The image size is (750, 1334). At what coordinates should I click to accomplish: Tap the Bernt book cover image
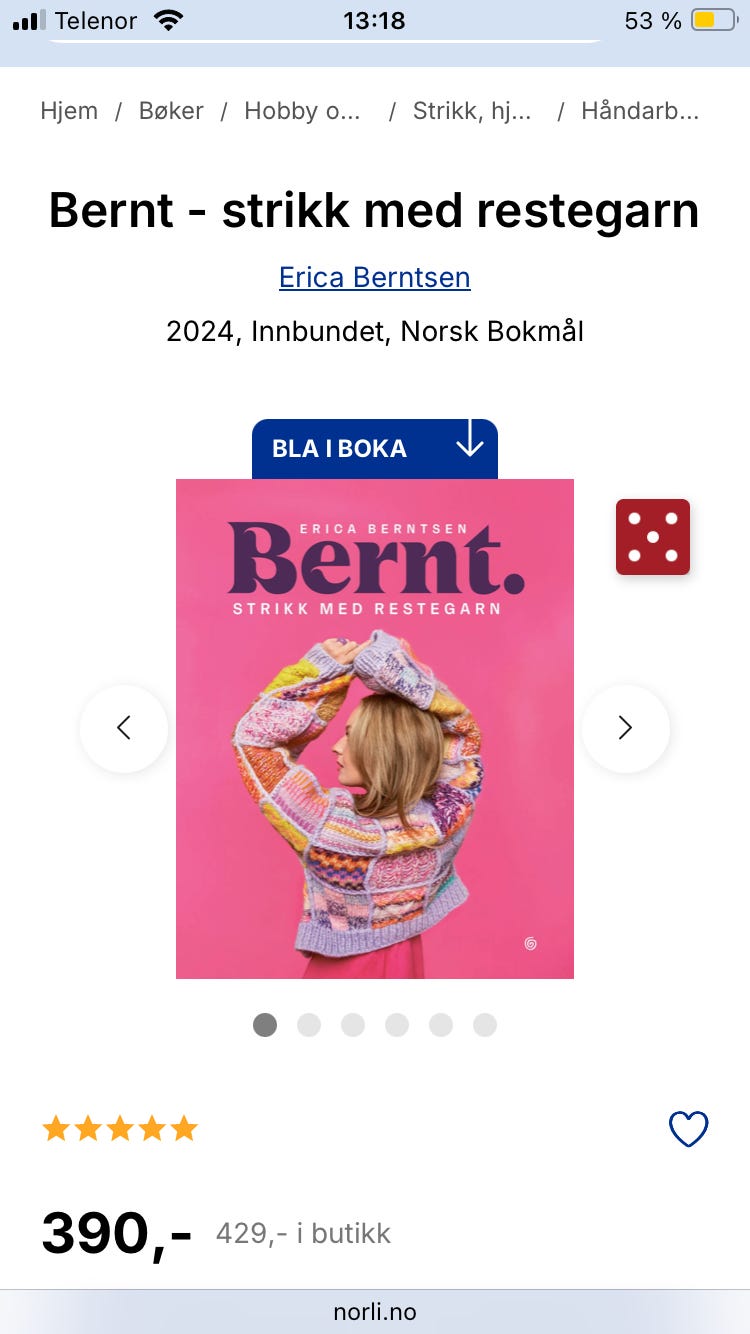click(x=375, y=729)
